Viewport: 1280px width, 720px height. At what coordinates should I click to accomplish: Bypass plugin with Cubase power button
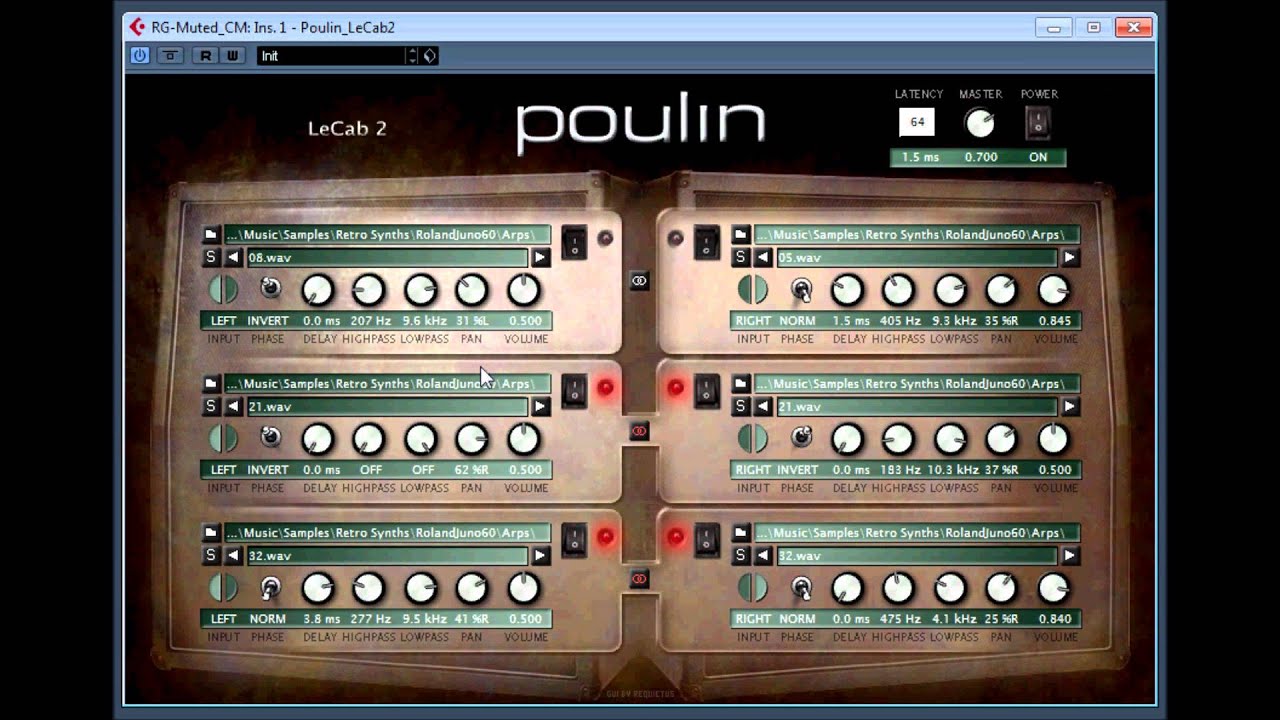(140, 56)
